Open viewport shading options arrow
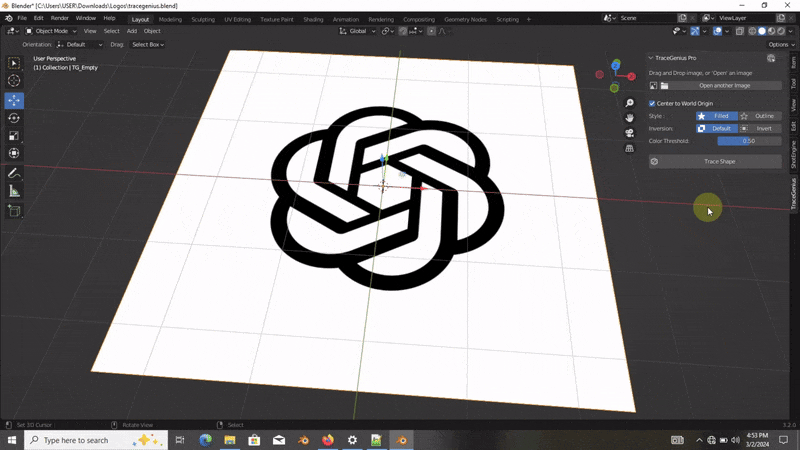800x450 pixels. pyautogui.click(x=790, y=31)
